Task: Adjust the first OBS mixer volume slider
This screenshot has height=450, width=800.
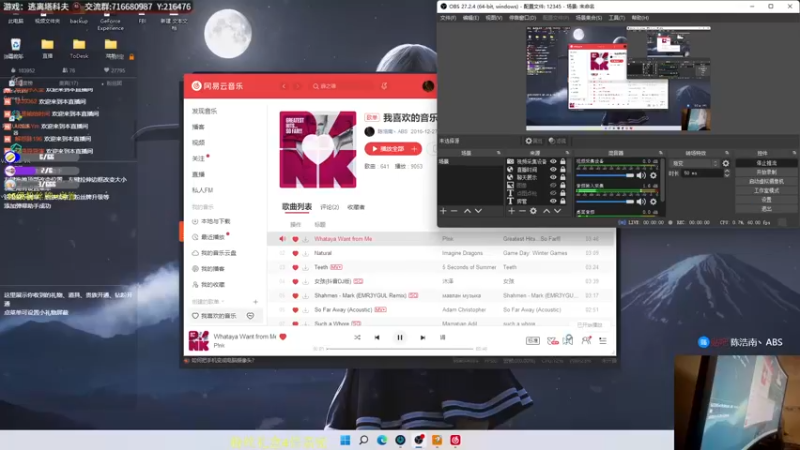Action: (x=605, y=176)
